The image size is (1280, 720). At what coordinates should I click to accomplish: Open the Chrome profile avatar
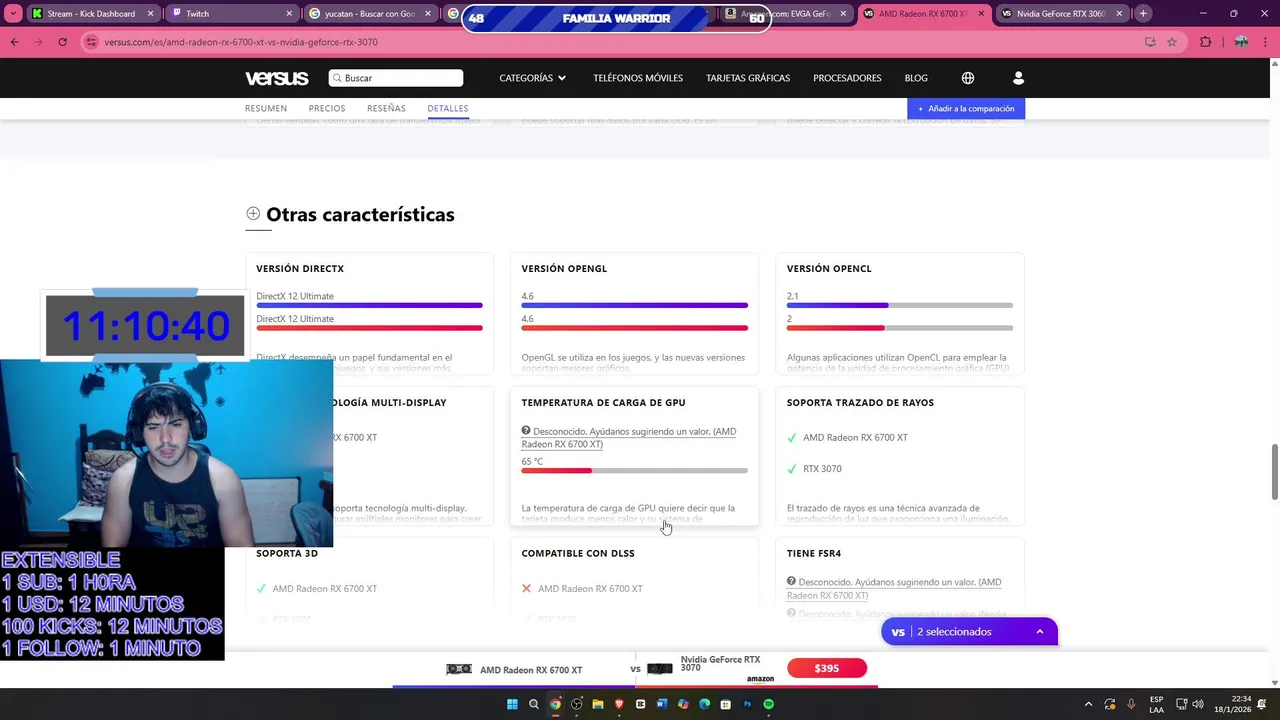tap(1241, 42)
